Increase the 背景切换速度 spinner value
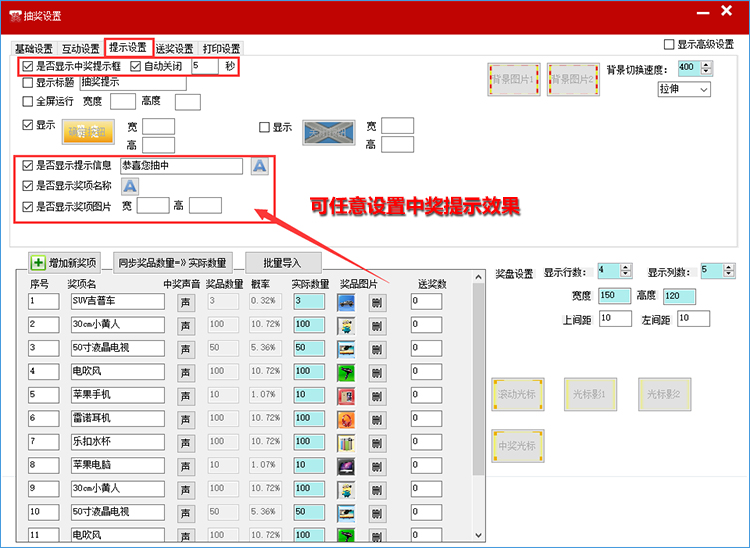 (x=707, y=64)
